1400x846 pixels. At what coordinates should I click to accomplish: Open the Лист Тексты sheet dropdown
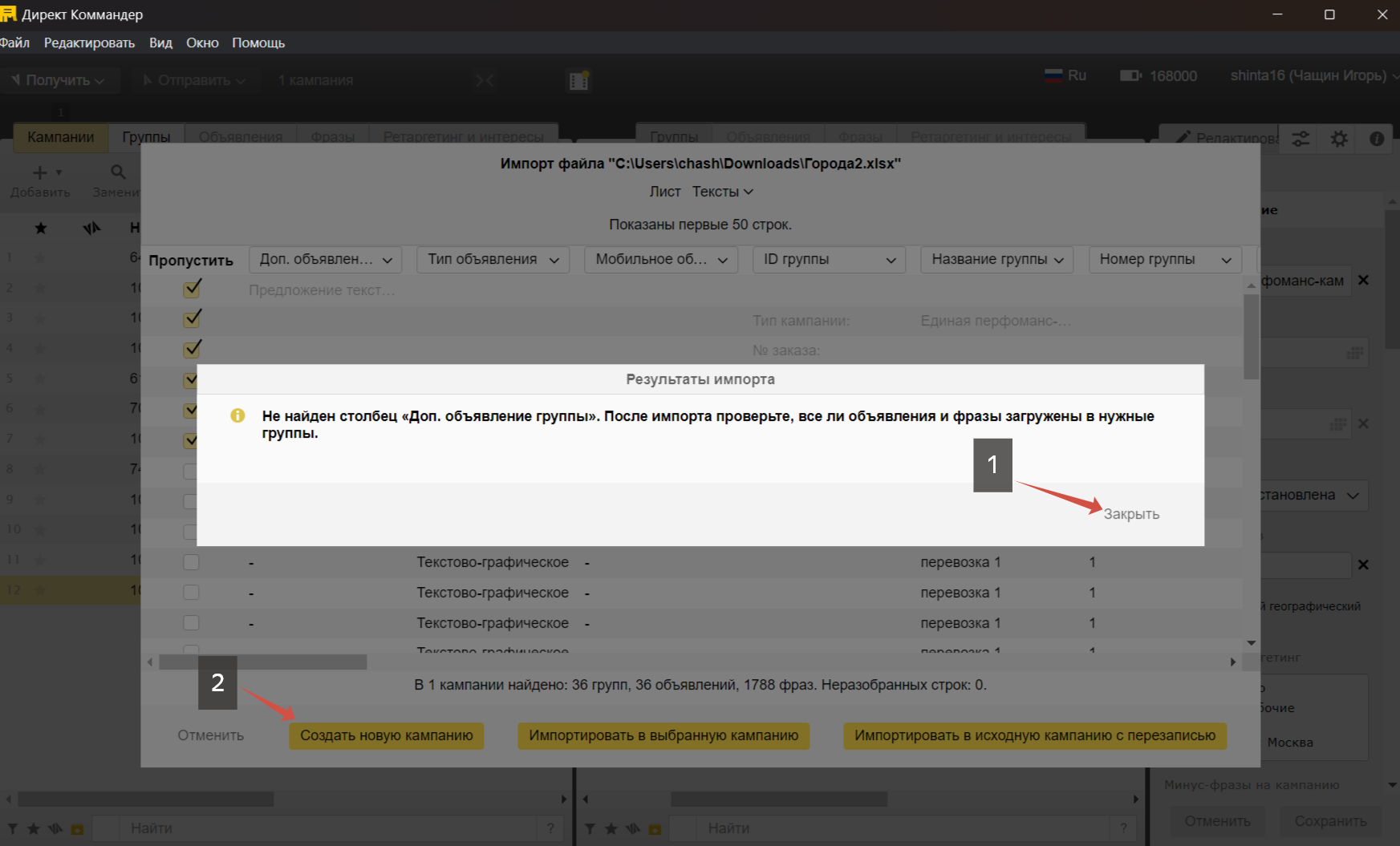(722, 192)
